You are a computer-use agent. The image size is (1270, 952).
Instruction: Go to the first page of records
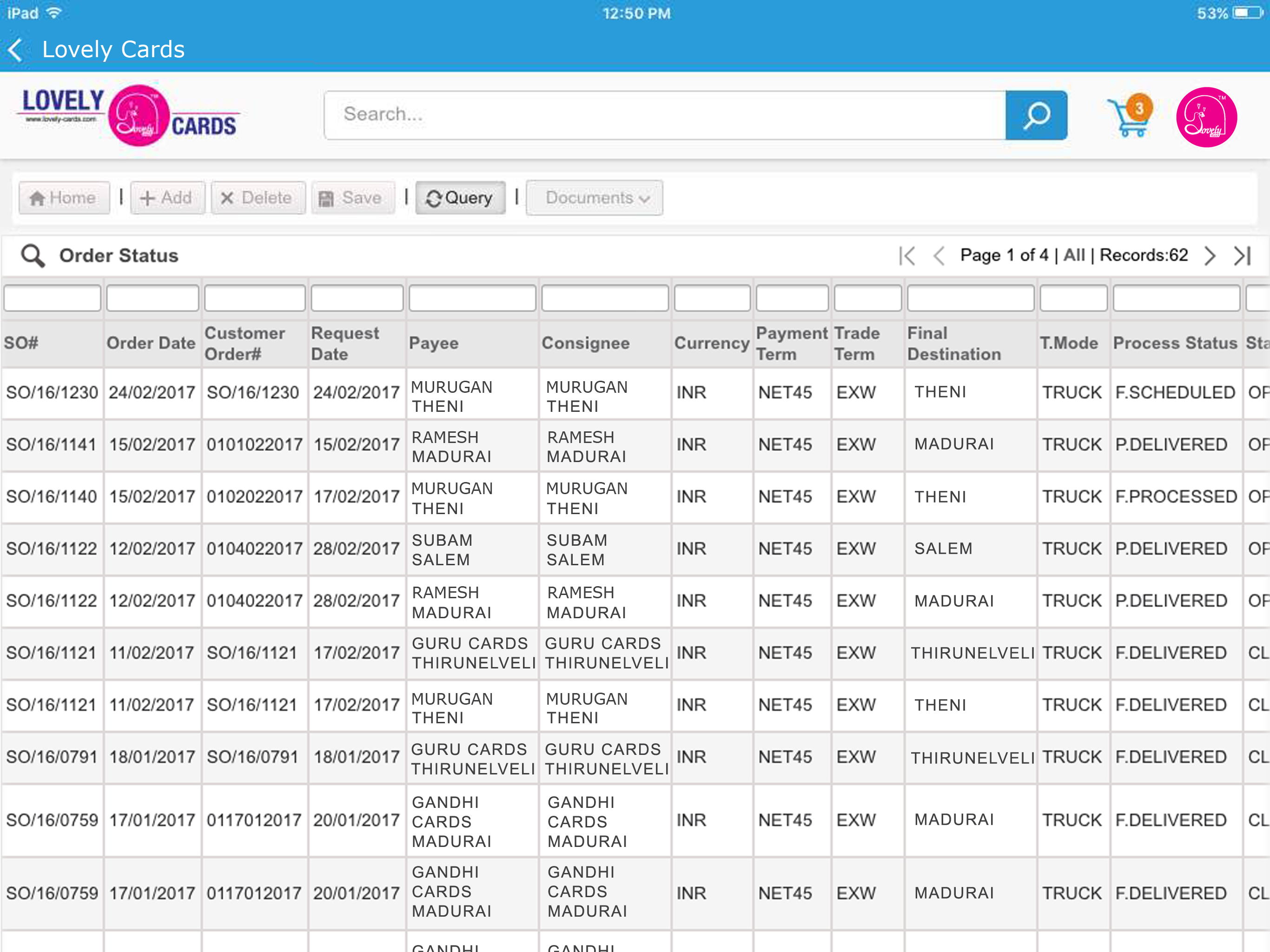(906, 256)
